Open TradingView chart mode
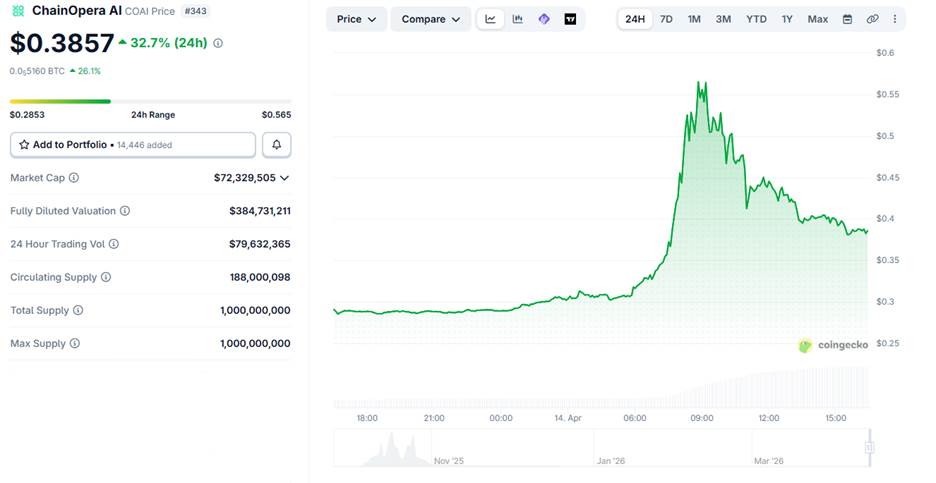 (570, 19)
